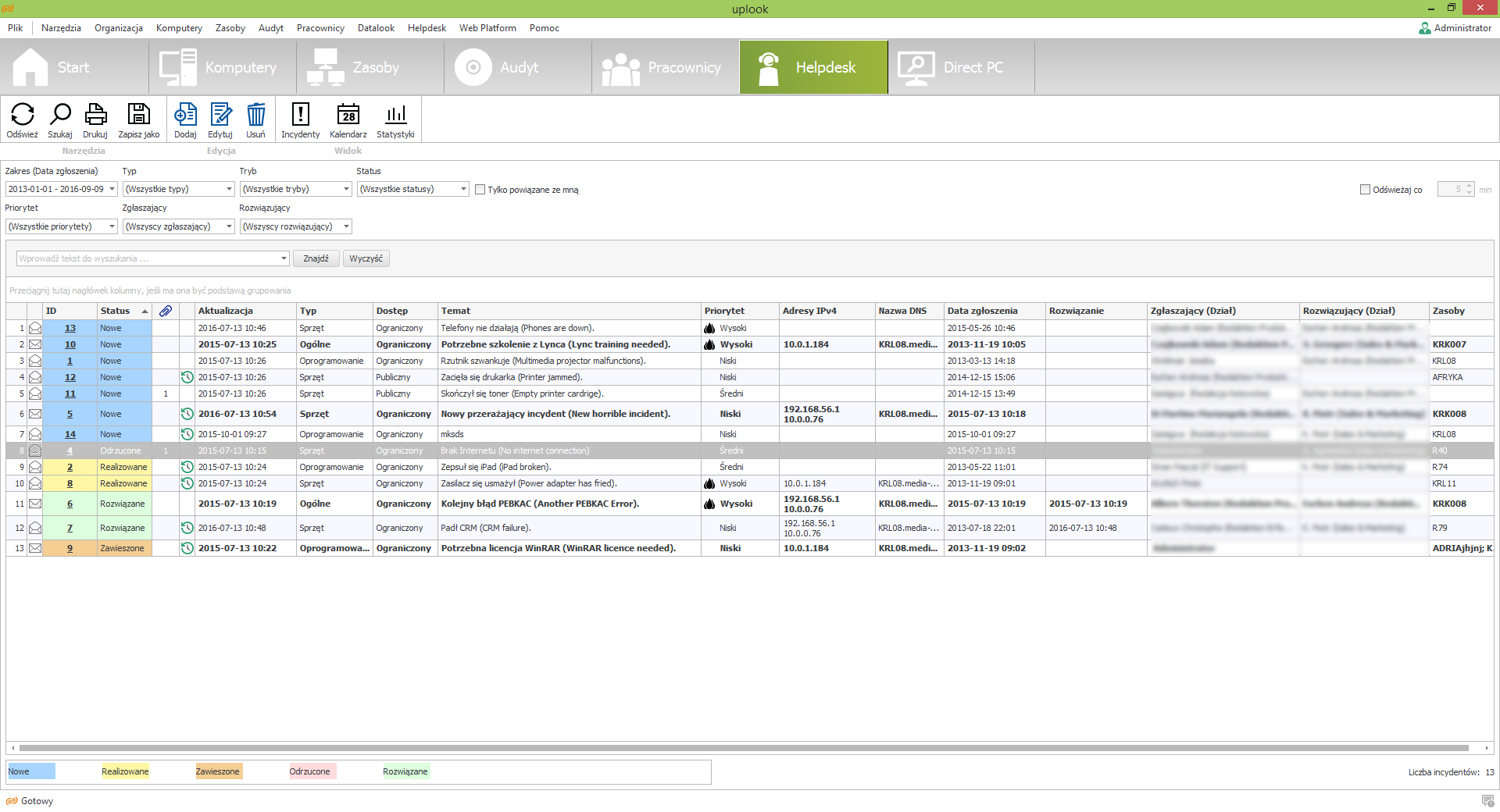Show the Statystyki chart view
Viewport: 1500px width, 812px height.
point(396,115)
